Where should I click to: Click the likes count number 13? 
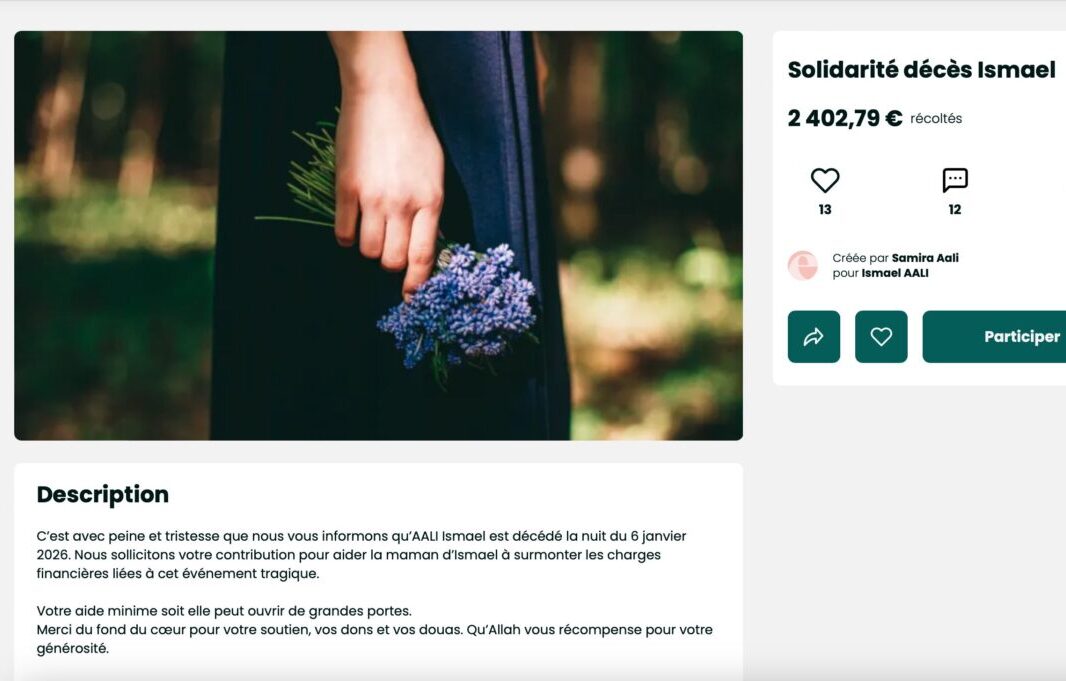pyautogui.click(x=825, y=210)
